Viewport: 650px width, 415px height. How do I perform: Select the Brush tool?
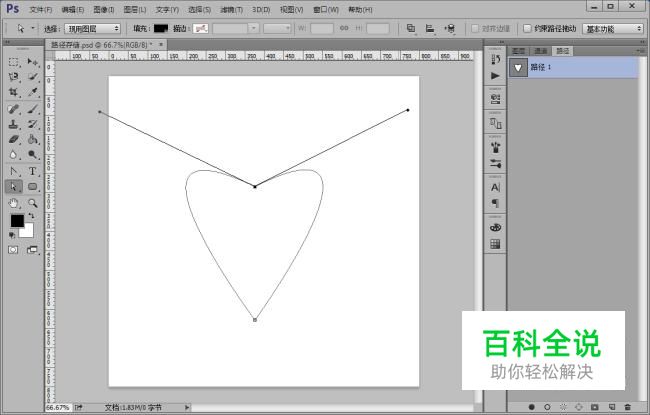point(32,109)
